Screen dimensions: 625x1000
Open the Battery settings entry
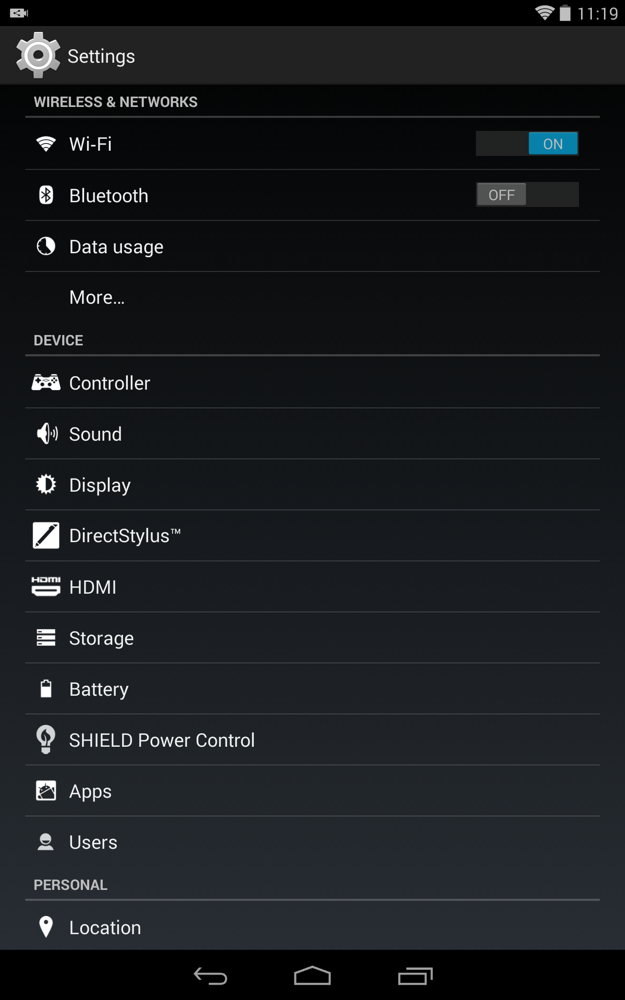[x=312, y=689]
